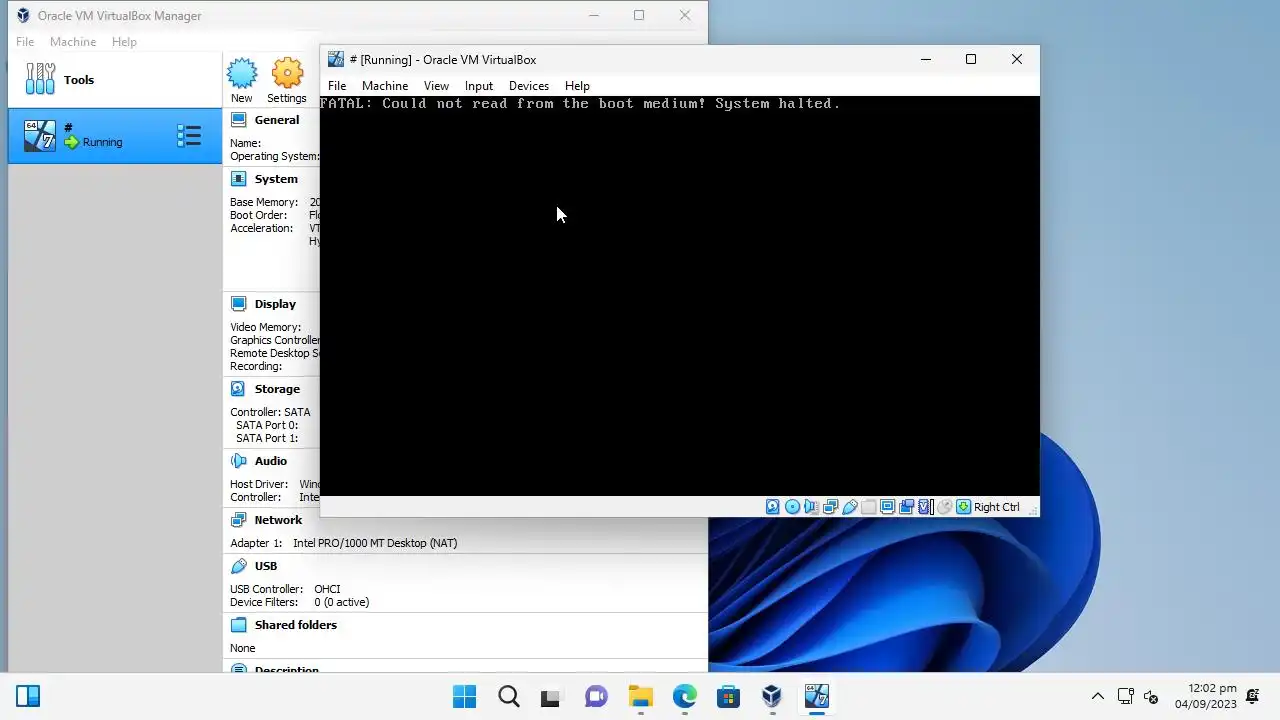Click the optical drive icon in VM status bar
Screen dimensions: 1280x720
(x=792, y=507)
